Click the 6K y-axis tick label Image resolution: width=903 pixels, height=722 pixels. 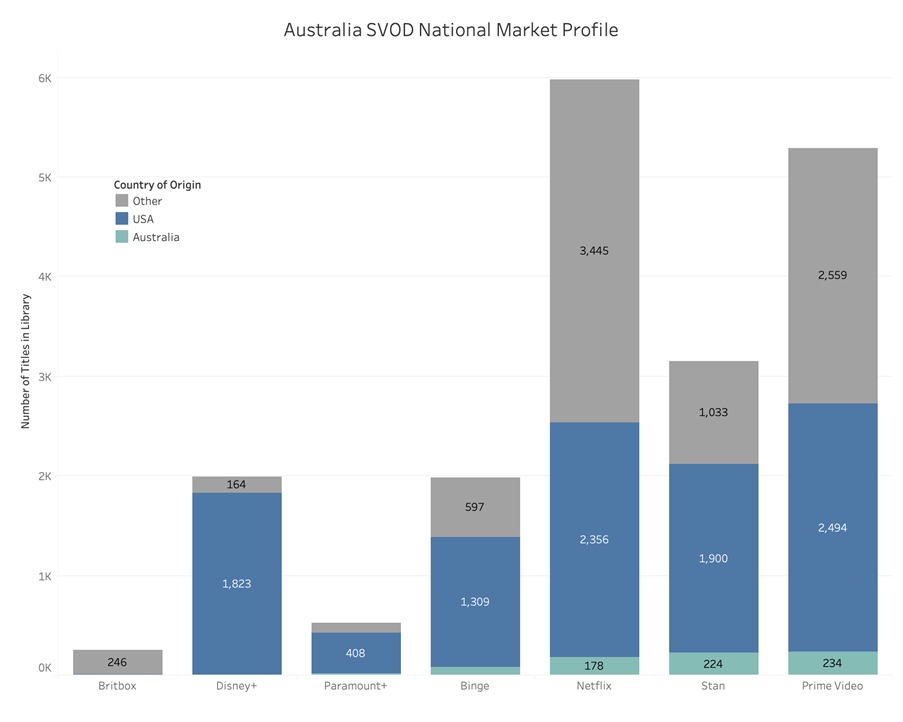click(45, 78)
